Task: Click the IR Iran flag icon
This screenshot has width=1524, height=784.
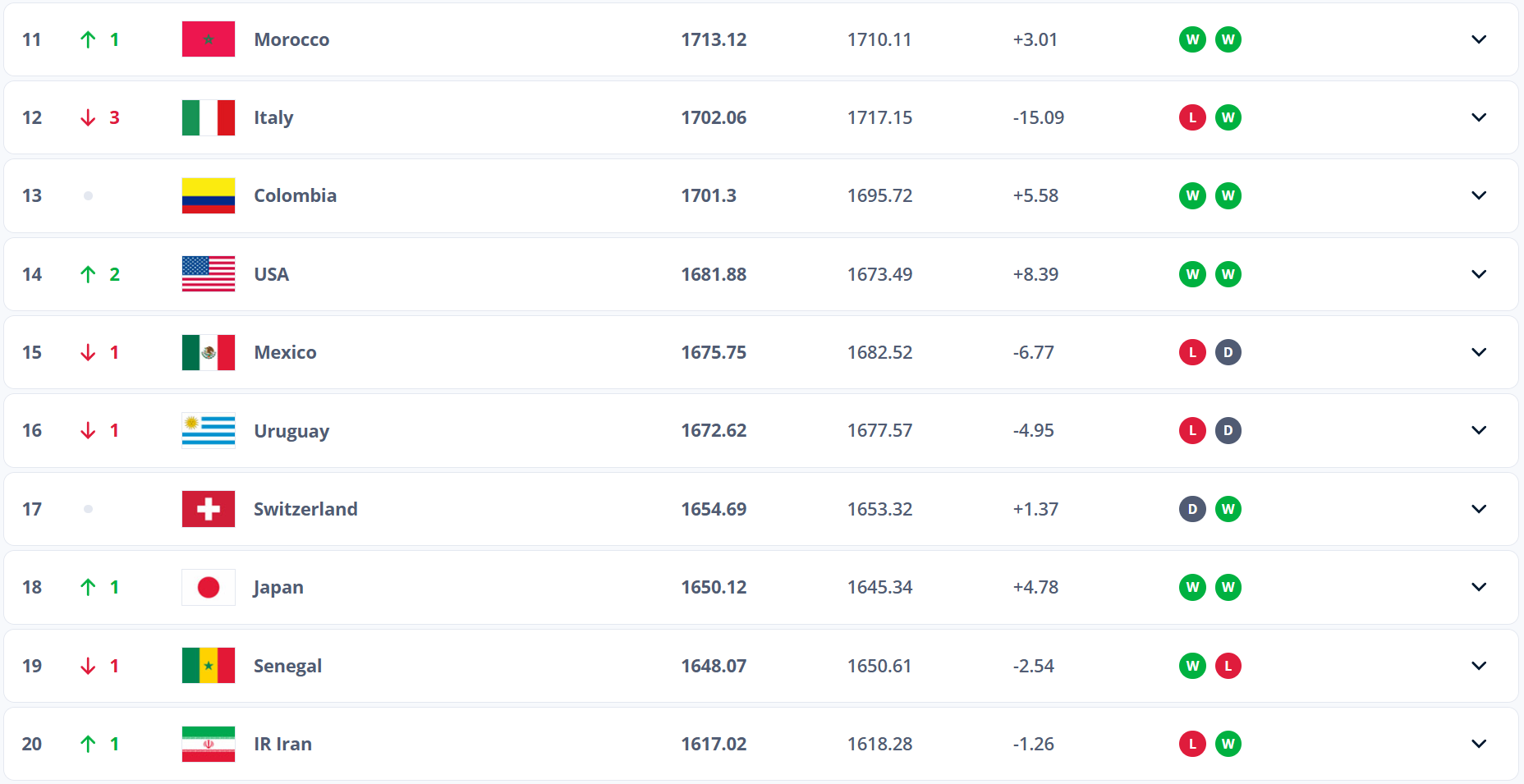Action: coord(208,744)
